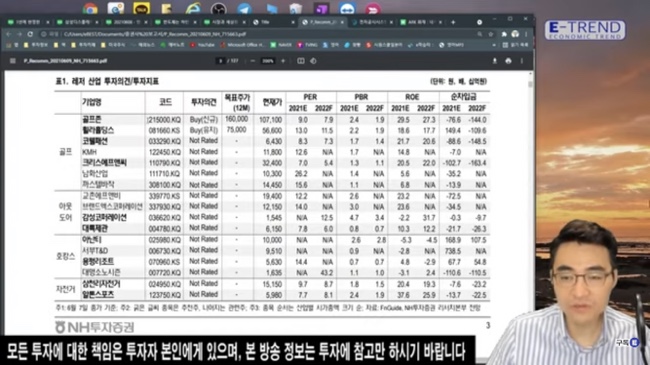
Task: Click the URL address bar
Action: 265,34
